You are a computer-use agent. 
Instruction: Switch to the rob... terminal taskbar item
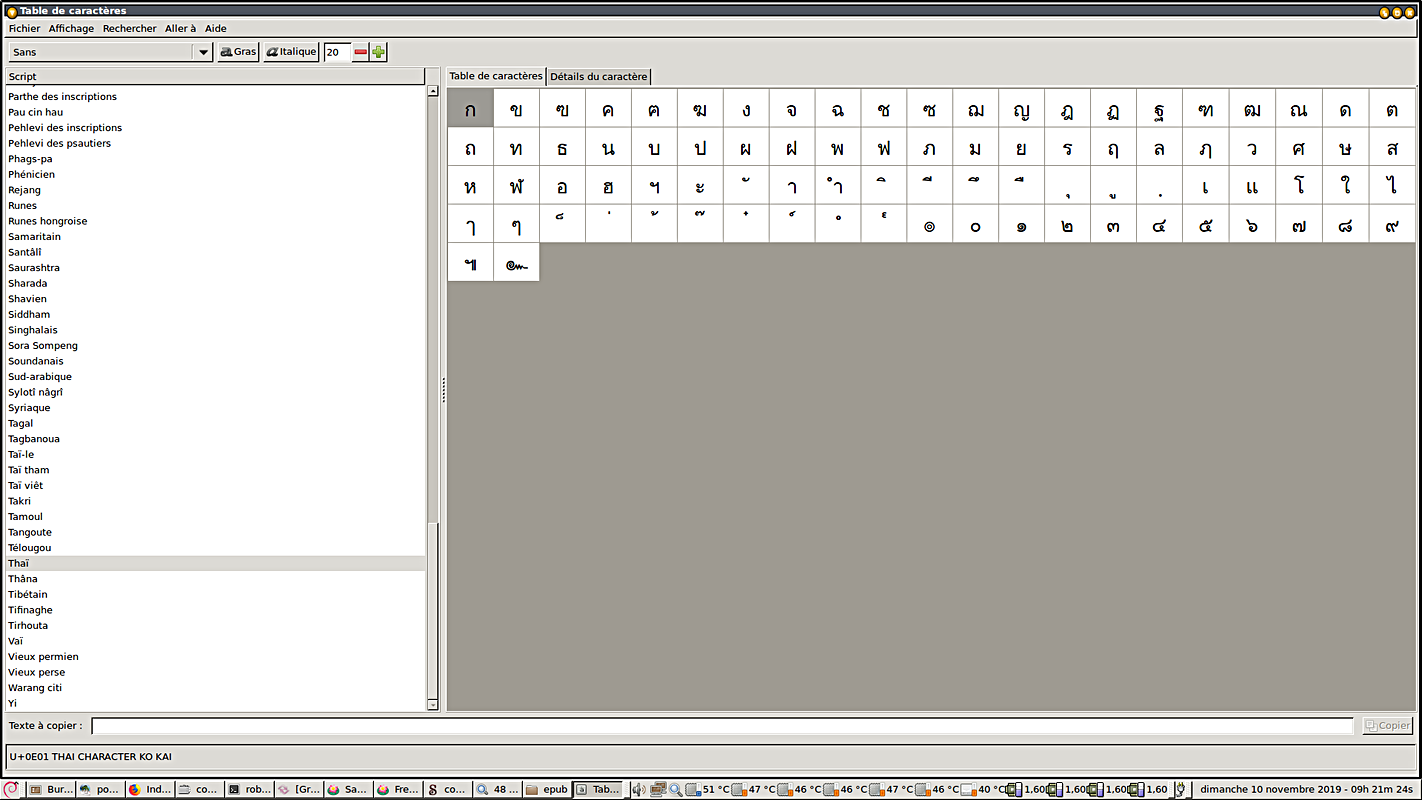249,789
